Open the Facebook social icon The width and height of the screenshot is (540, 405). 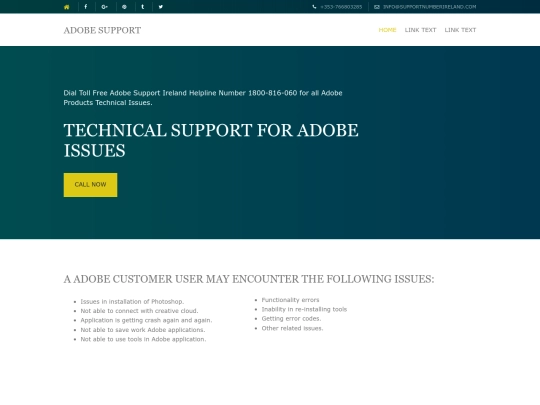tap(85, 7)
